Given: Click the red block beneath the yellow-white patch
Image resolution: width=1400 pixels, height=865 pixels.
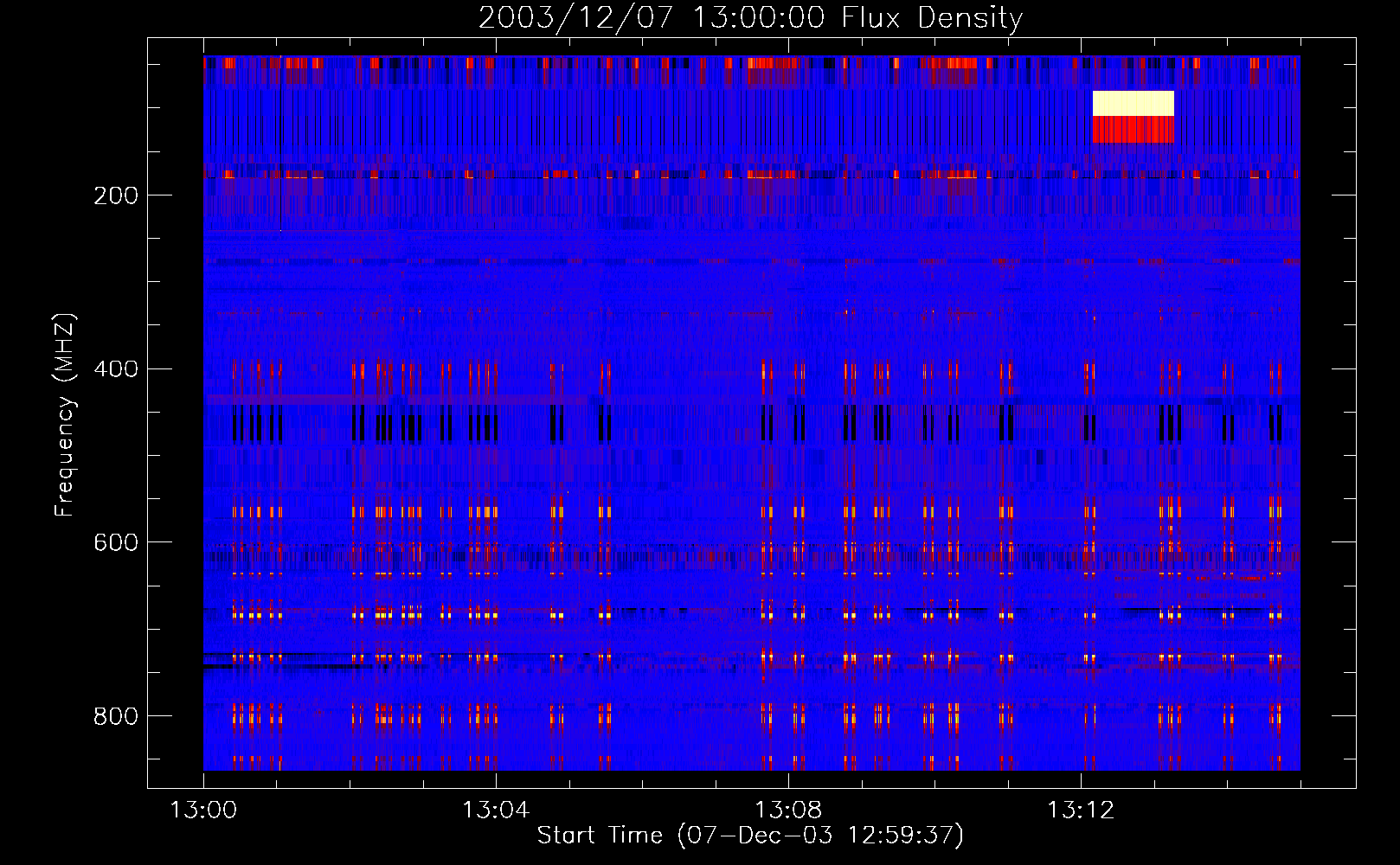Looking at the screenshot, I should point(1133,130).
